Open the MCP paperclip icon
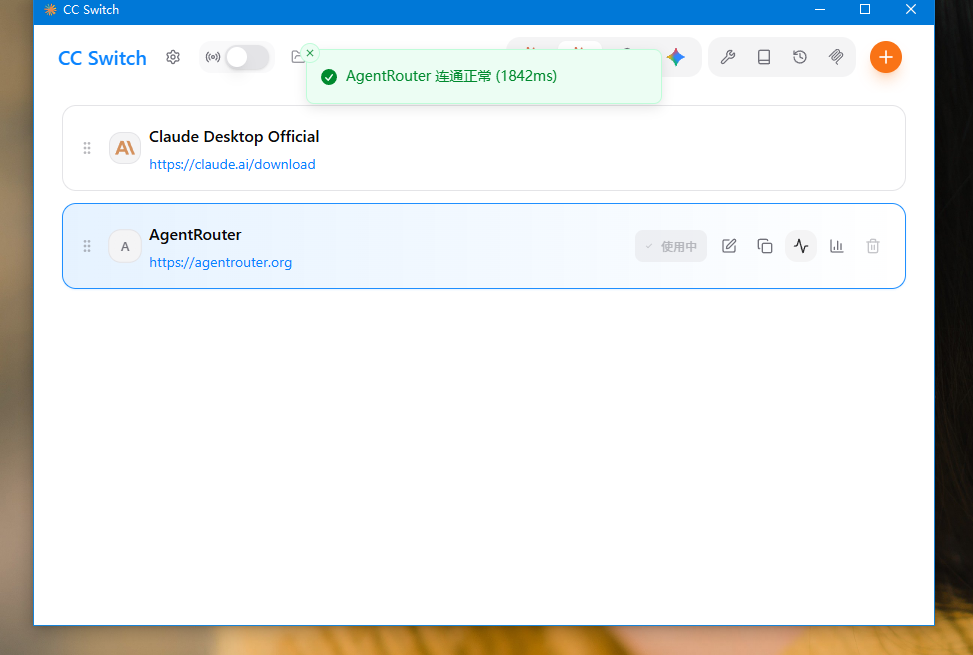973x655 pixels. 836,57
